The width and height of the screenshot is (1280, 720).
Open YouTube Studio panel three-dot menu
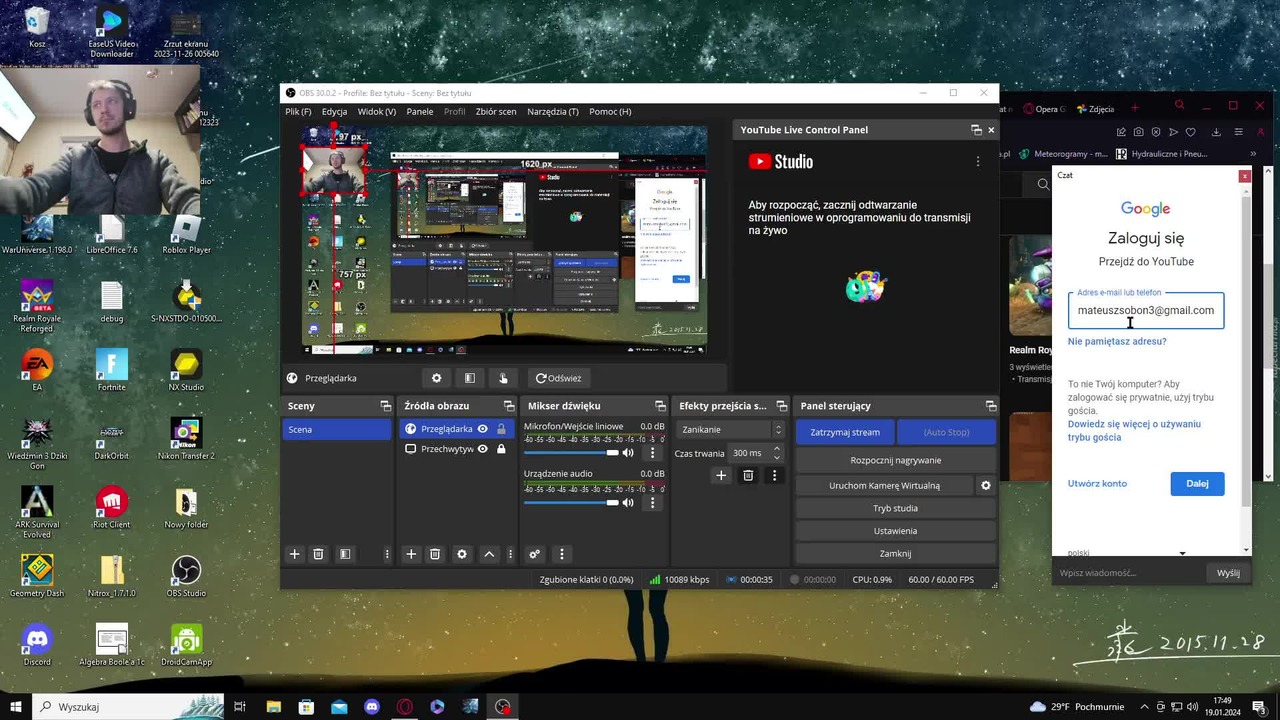point(977,161)
